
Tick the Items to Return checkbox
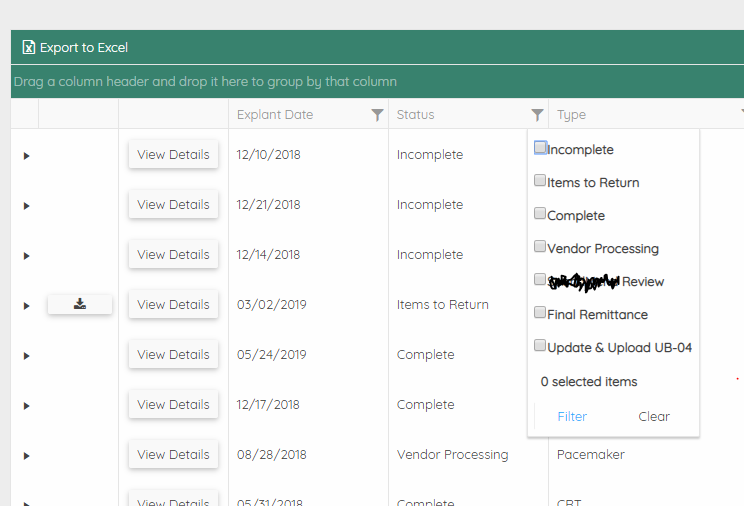point(540,181)
